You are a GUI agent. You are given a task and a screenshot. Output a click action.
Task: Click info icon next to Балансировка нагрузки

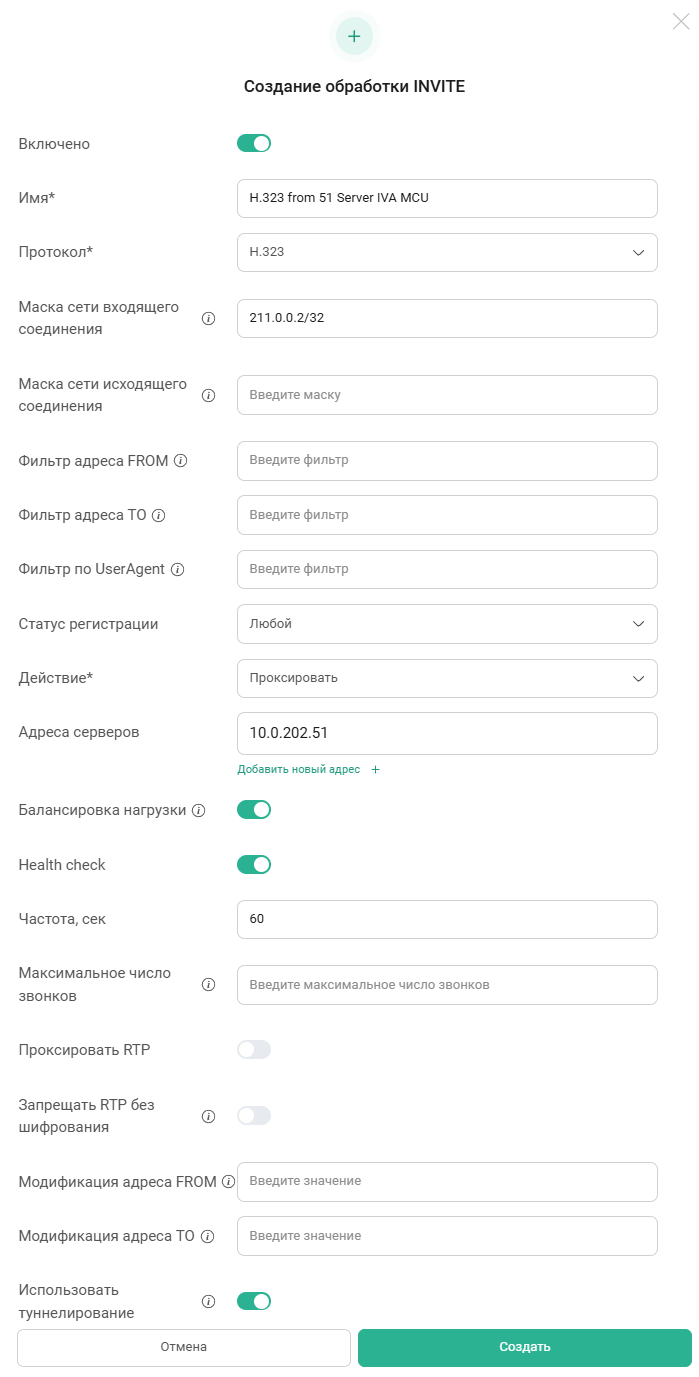click(199, 810)
